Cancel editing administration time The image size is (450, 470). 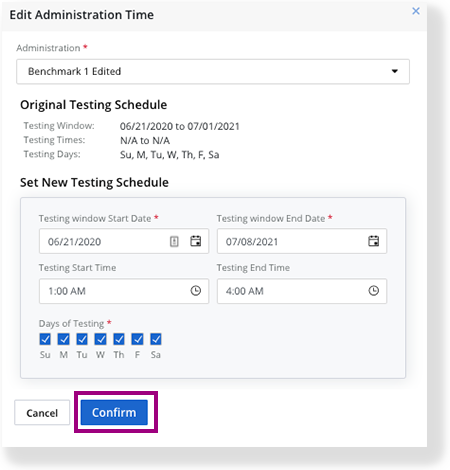[x=42, y=413]
